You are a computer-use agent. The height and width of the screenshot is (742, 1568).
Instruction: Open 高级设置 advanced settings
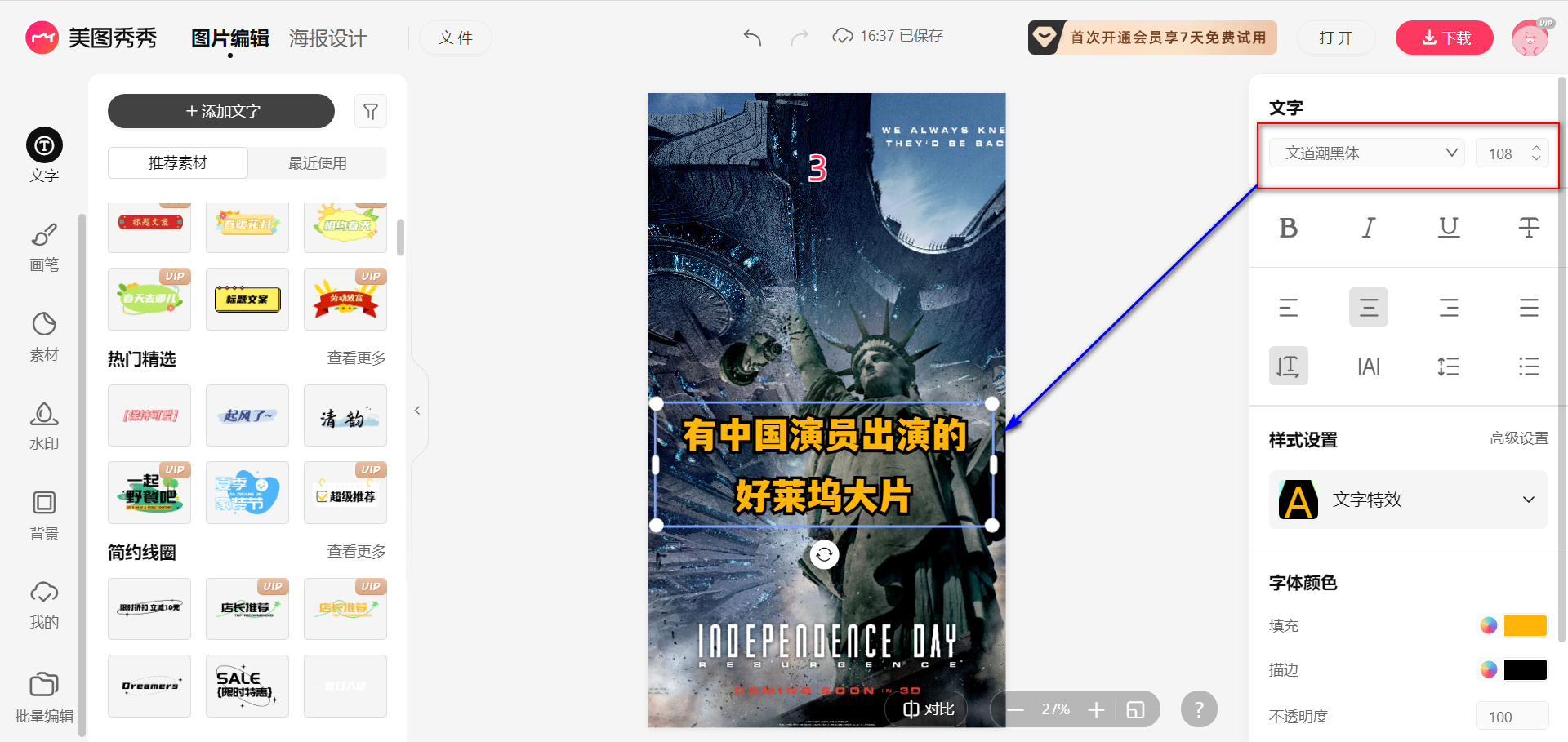coord(1519,438)
